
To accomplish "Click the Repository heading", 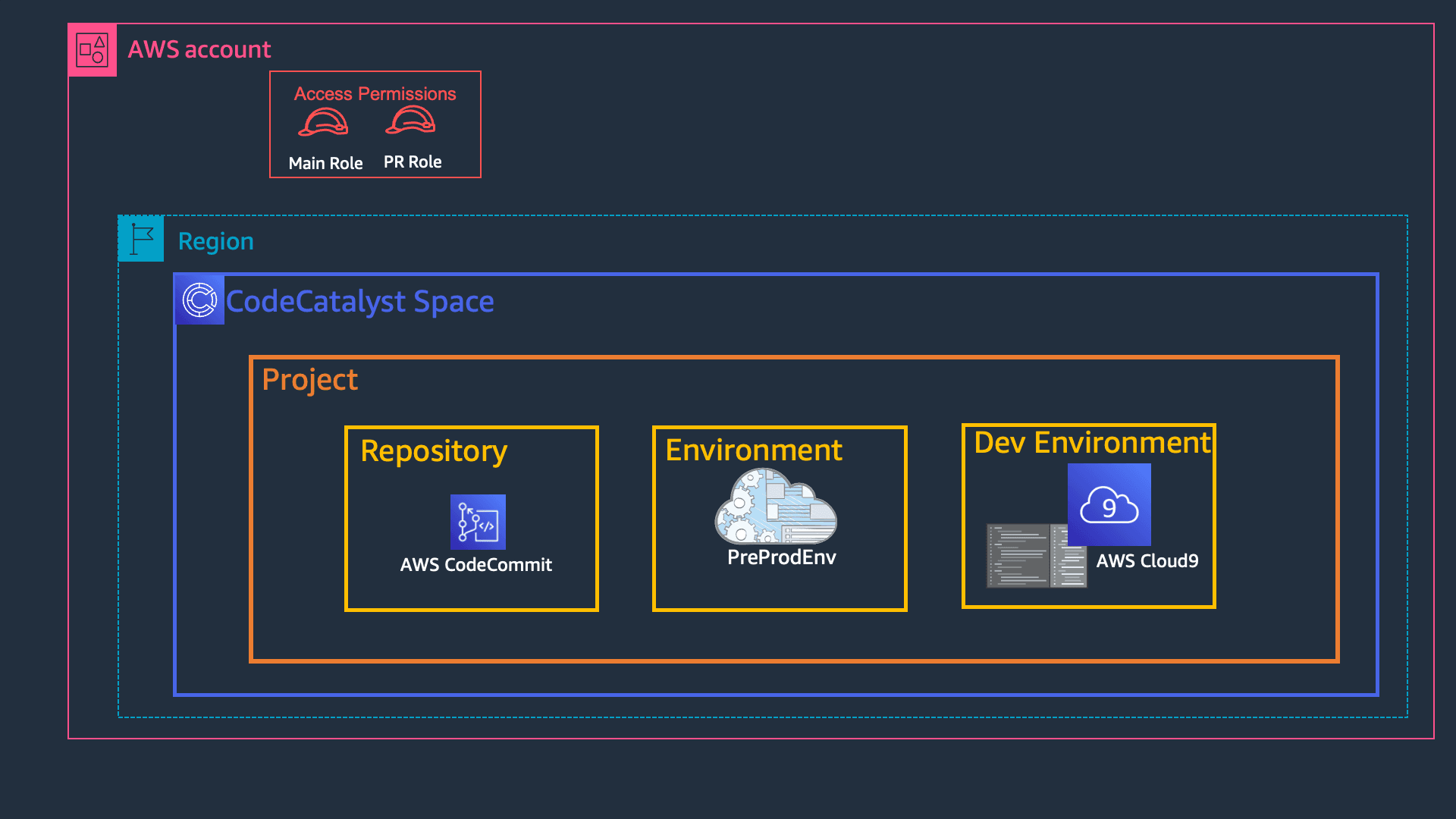I will tap(434, 451).
